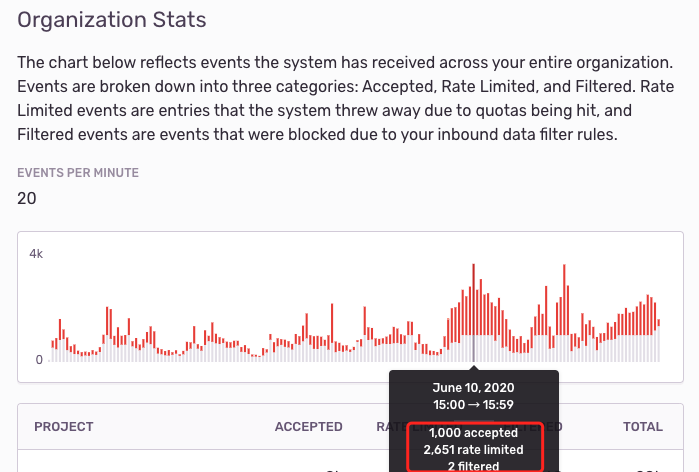The width and height of the screenshot is (699, 472).
Task: Sort by the ACCEPTED column header
Action: pyautogui.click(x=308, y=427)
